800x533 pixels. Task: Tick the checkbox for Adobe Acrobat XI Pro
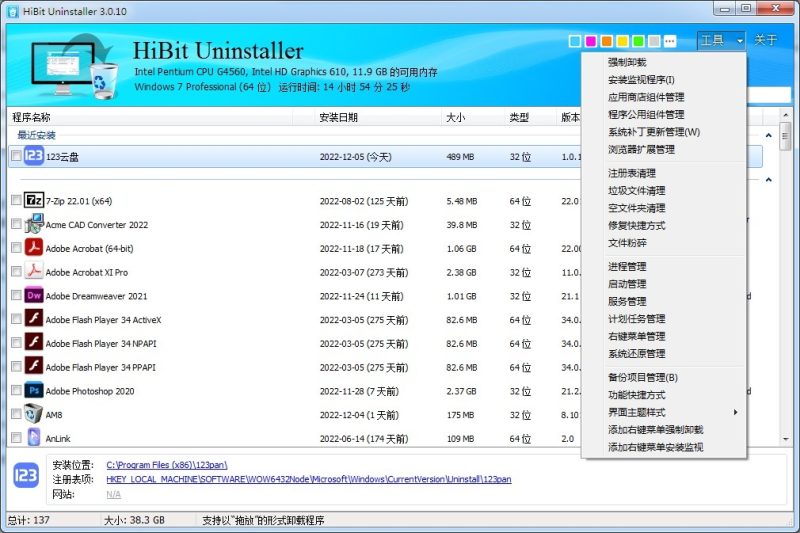tap(16, 271)
